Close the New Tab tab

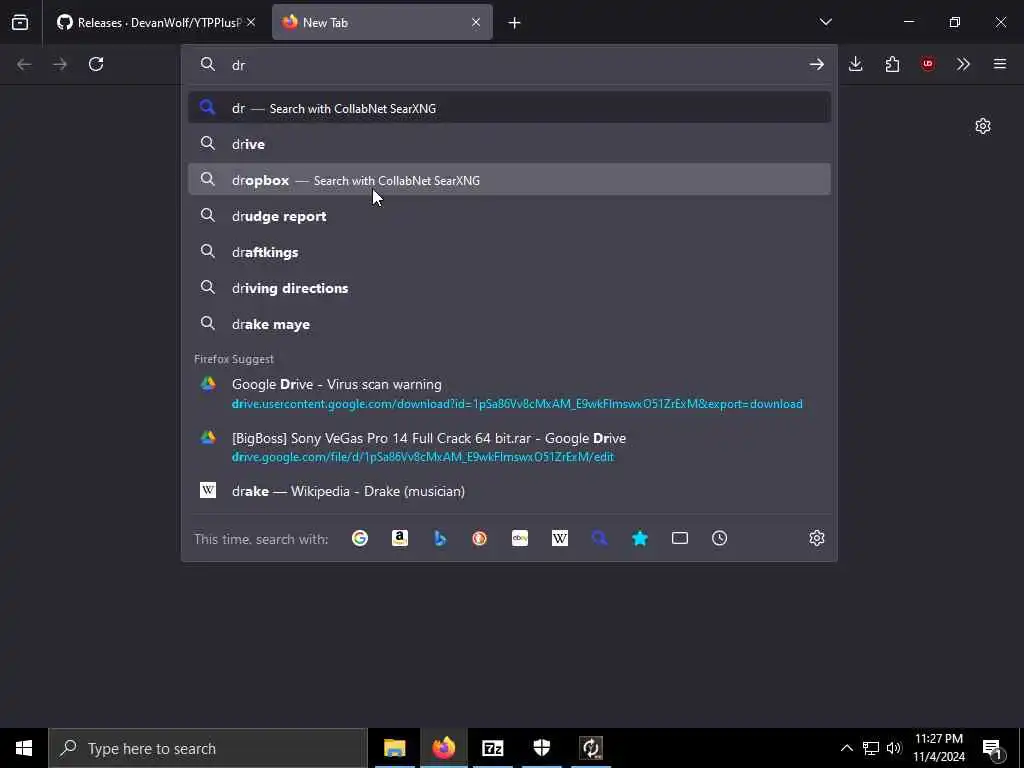[x=476, y=22]
